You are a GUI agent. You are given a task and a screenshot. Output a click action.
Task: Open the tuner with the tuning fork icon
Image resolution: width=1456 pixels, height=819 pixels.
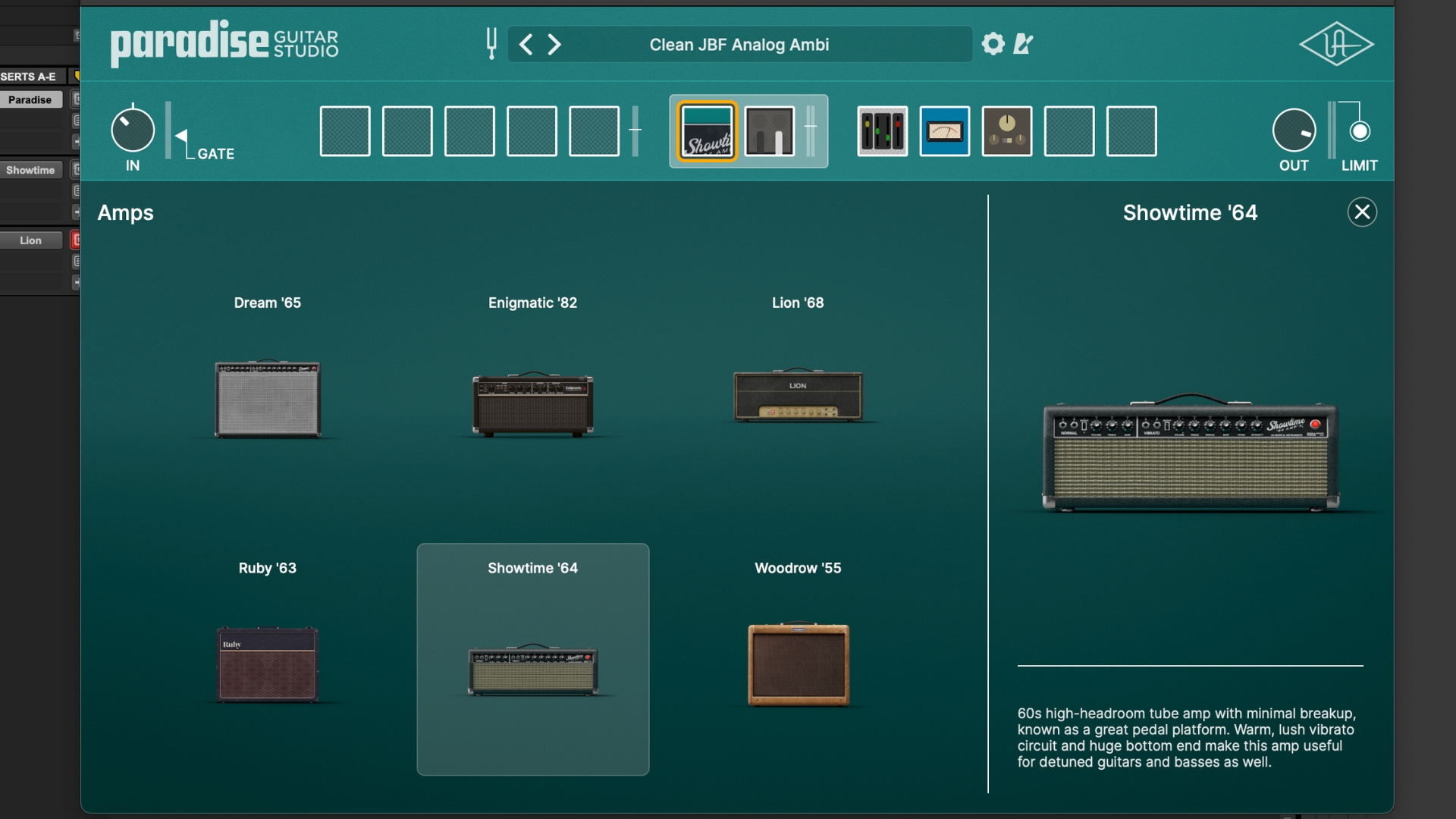(490, 44)
